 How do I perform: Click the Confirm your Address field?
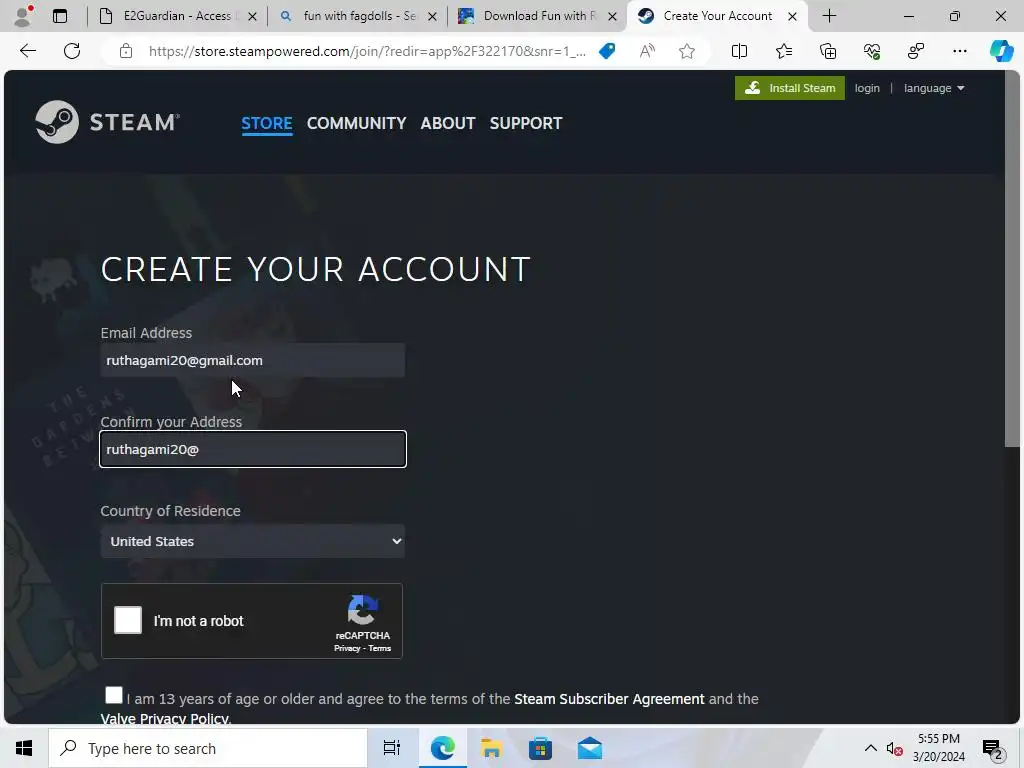coord(253,449)
